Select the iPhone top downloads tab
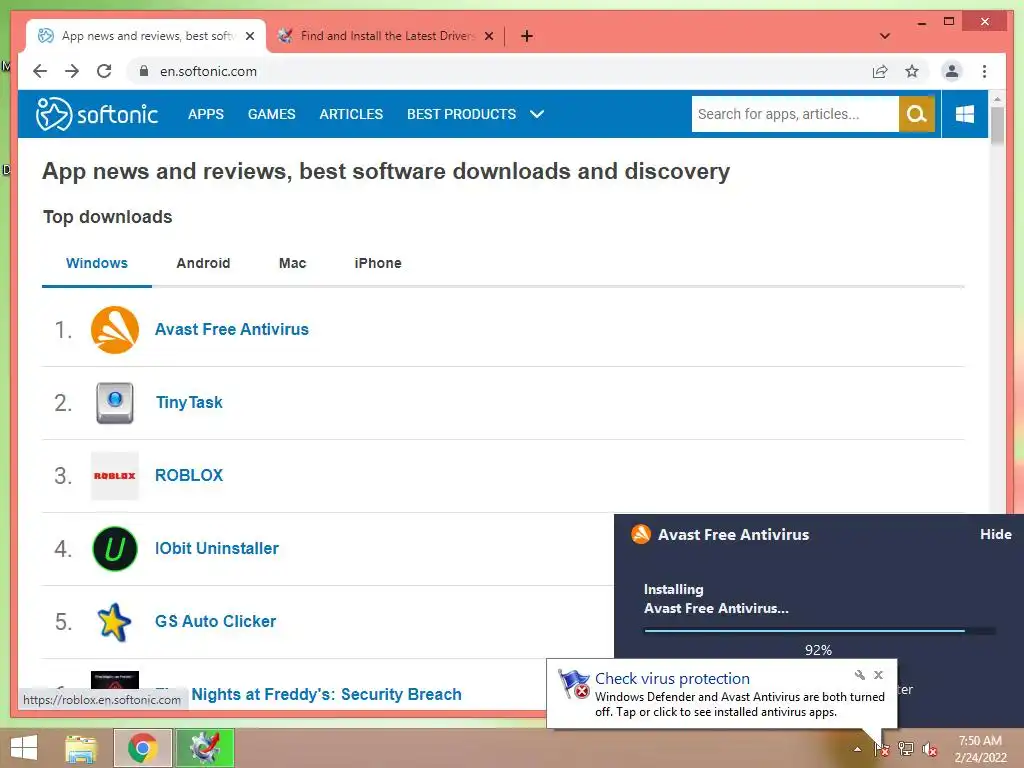The width and height of the screenshot is (1024, 768). 378,263
